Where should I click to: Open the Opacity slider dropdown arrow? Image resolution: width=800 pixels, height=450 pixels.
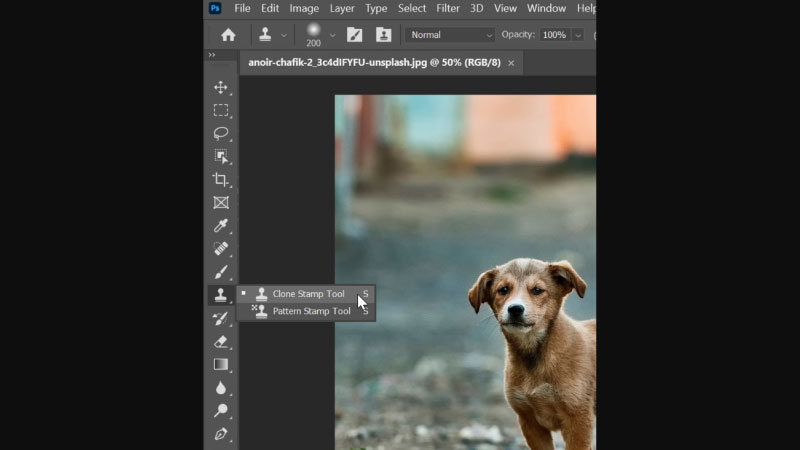pyautogui.click(x=578, y=35)
